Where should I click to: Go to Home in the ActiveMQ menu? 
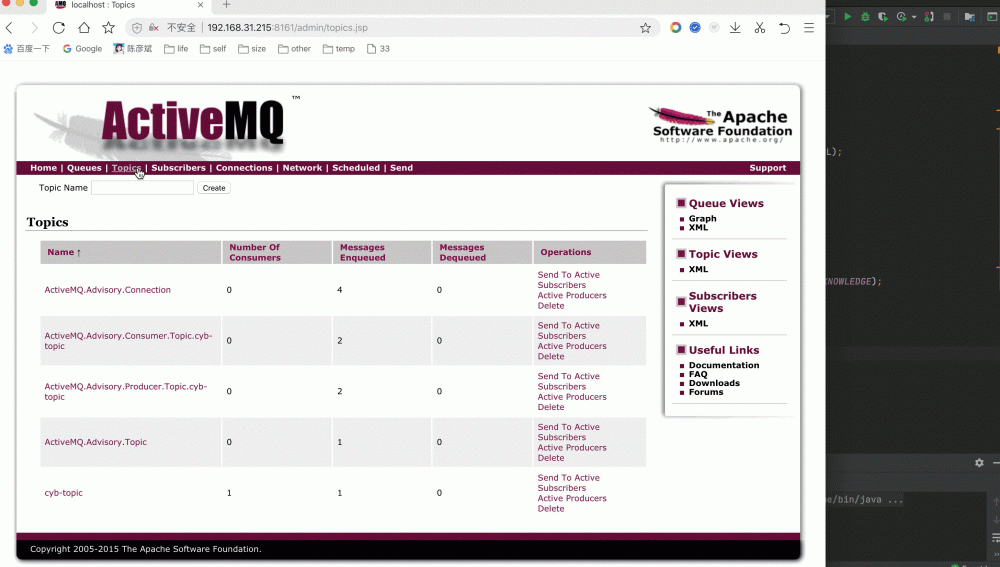coord(43,168)
